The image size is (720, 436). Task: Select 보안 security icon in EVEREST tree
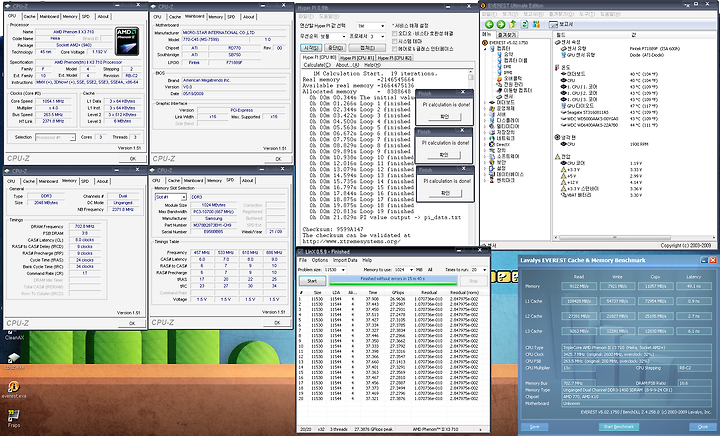click(x=492, y=162)
